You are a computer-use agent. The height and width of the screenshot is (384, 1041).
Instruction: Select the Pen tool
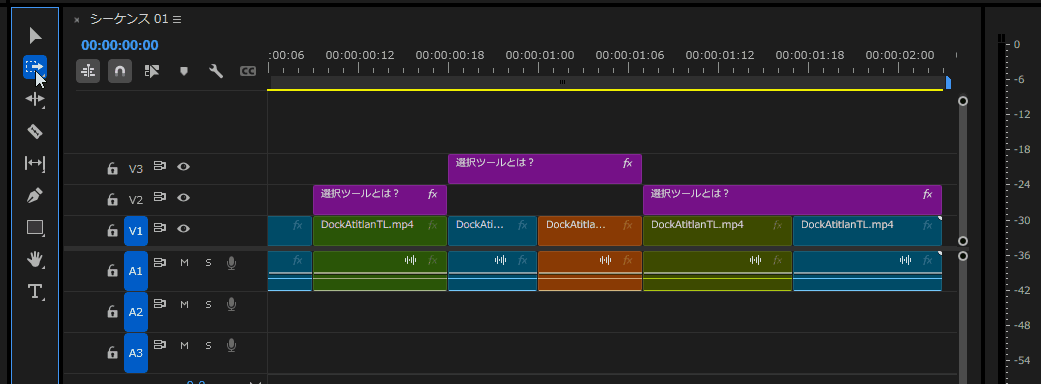35,195
